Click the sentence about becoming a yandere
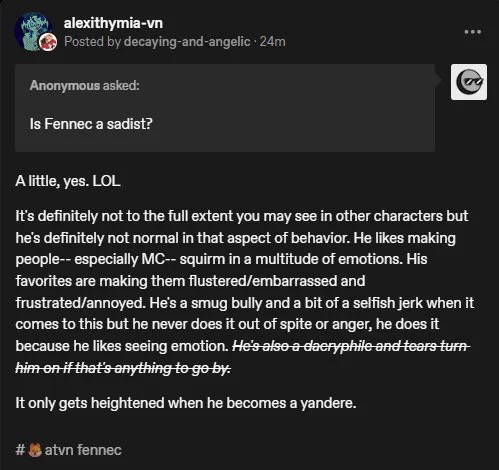This screenshot has width=499, height=470. (x=186, y=403)
